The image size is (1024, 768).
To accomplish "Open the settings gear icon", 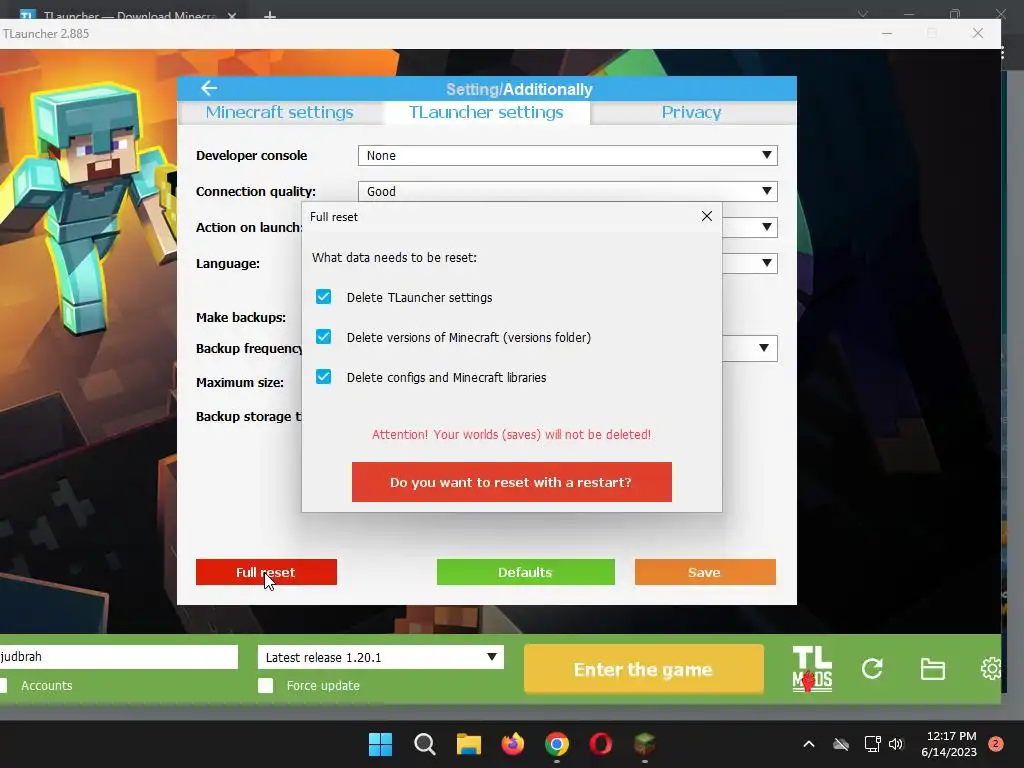I will (991, 669).
